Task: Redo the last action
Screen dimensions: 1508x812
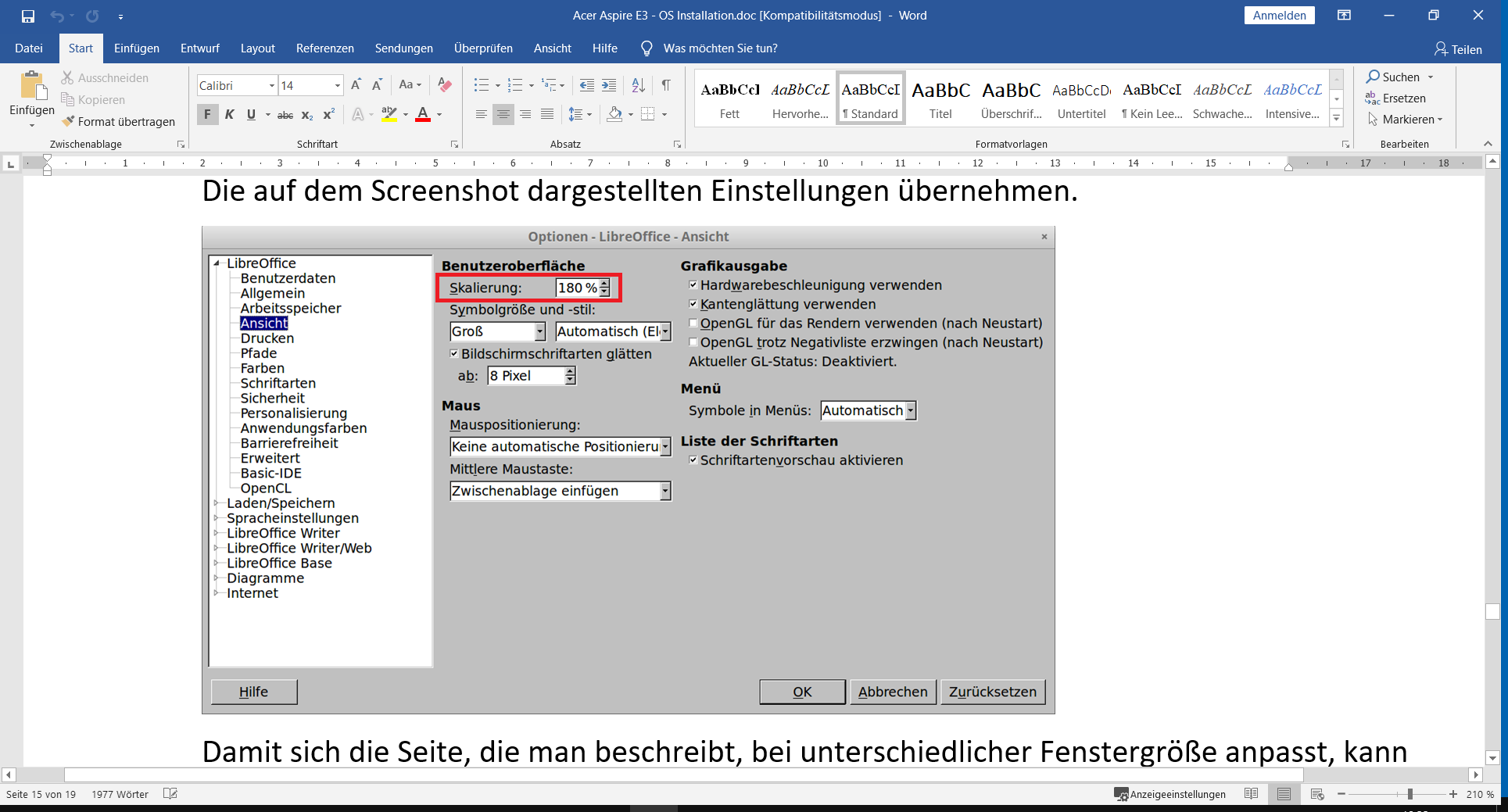Action: pos(92,16)
